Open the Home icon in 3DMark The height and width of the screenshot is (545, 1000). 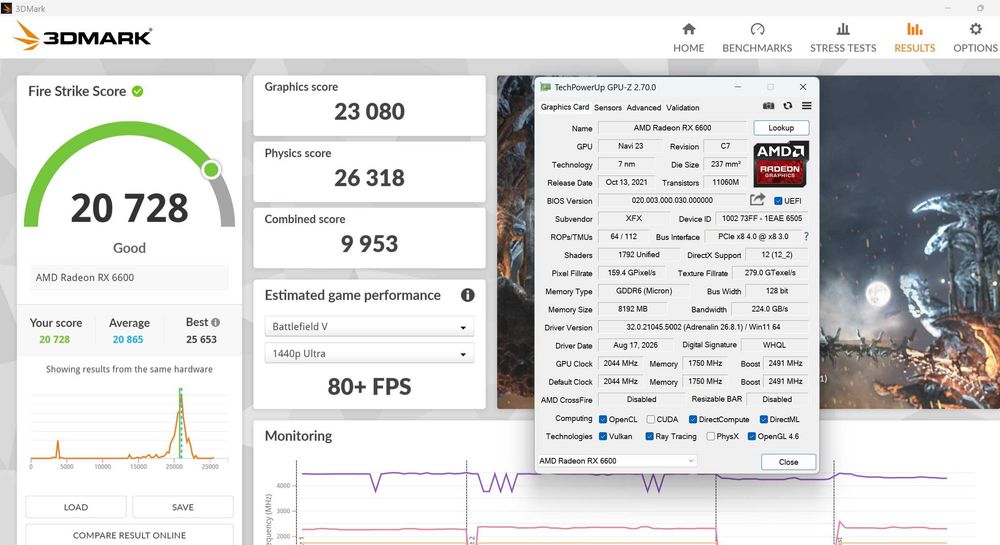[x=688, y=29]
